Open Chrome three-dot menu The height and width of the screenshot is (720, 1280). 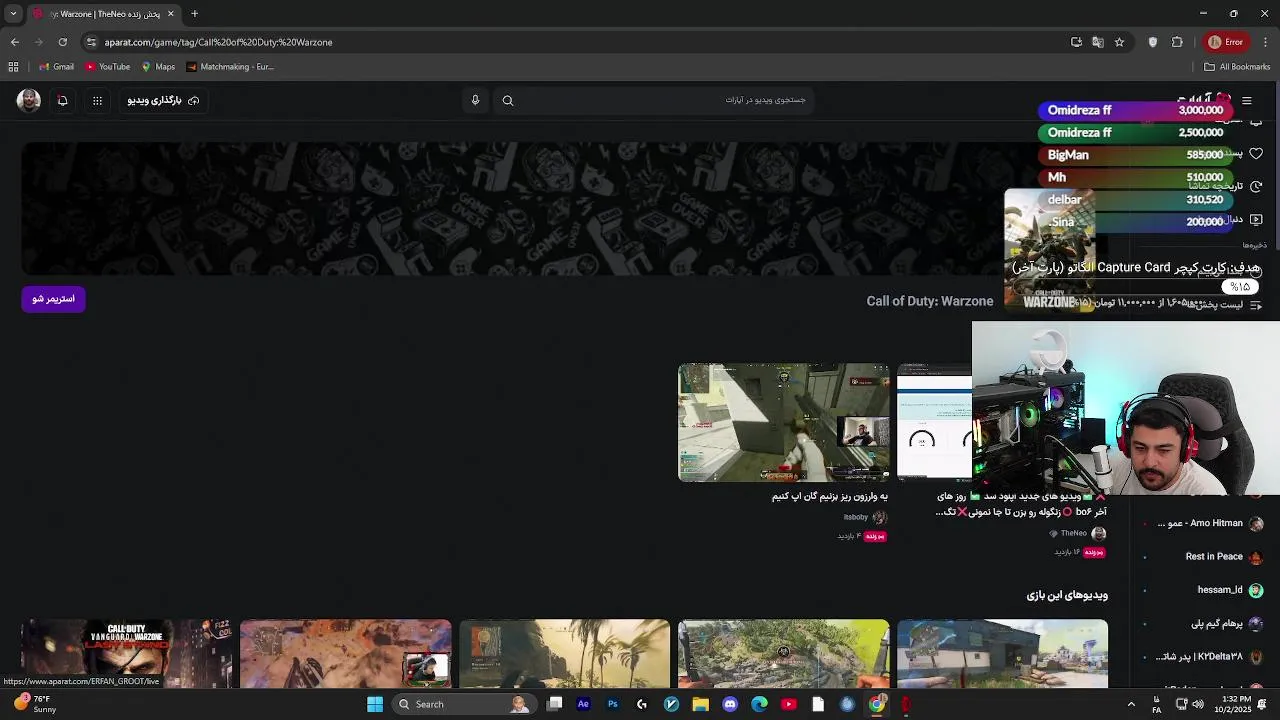pyautogui.click(x=1265, y=42)
